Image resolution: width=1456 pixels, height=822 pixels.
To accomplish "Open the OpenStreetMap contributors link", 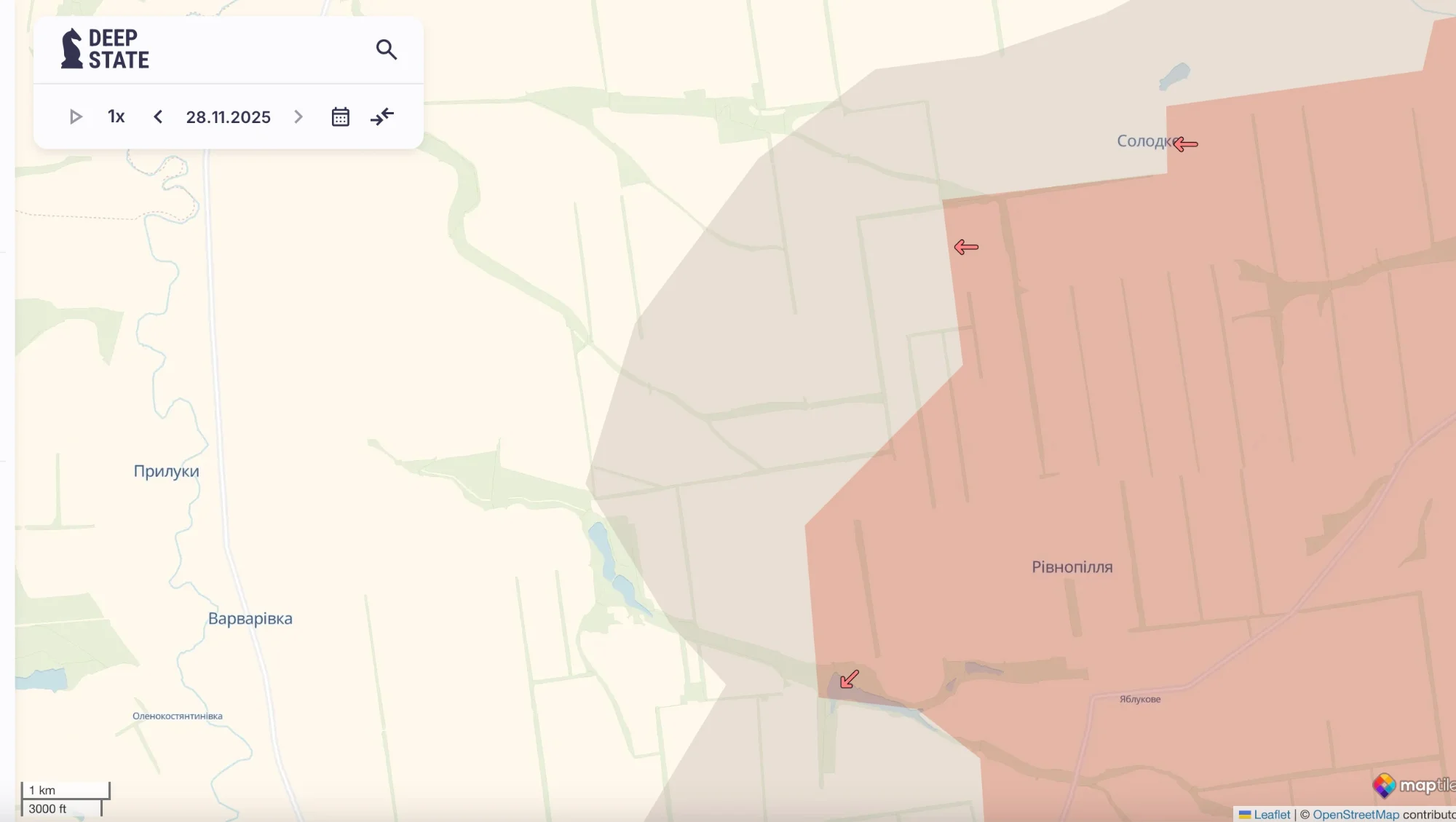I will [1356, 815].
